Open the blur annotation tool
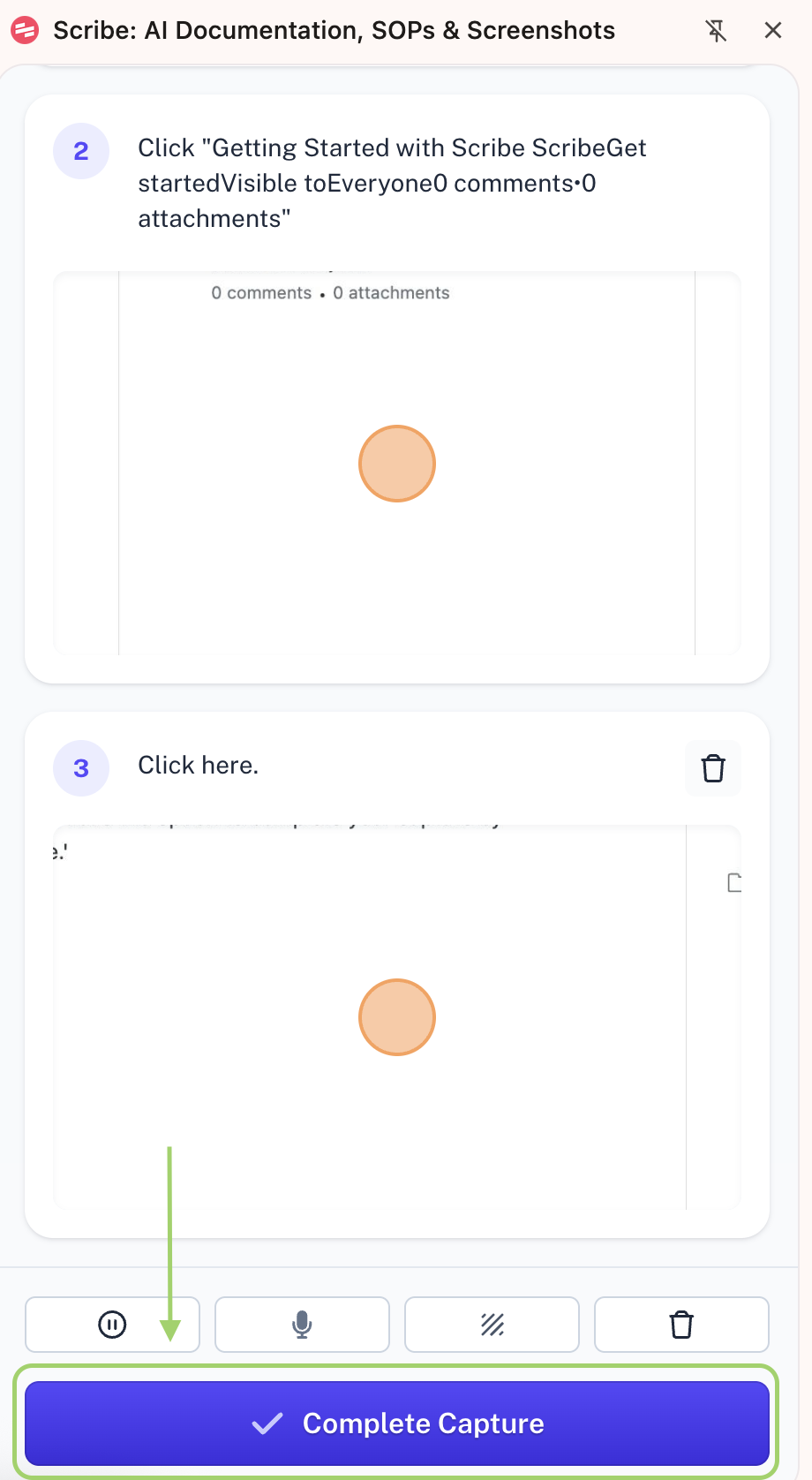Screen dimensions: 812x1480 click(x=492, y=1325)
